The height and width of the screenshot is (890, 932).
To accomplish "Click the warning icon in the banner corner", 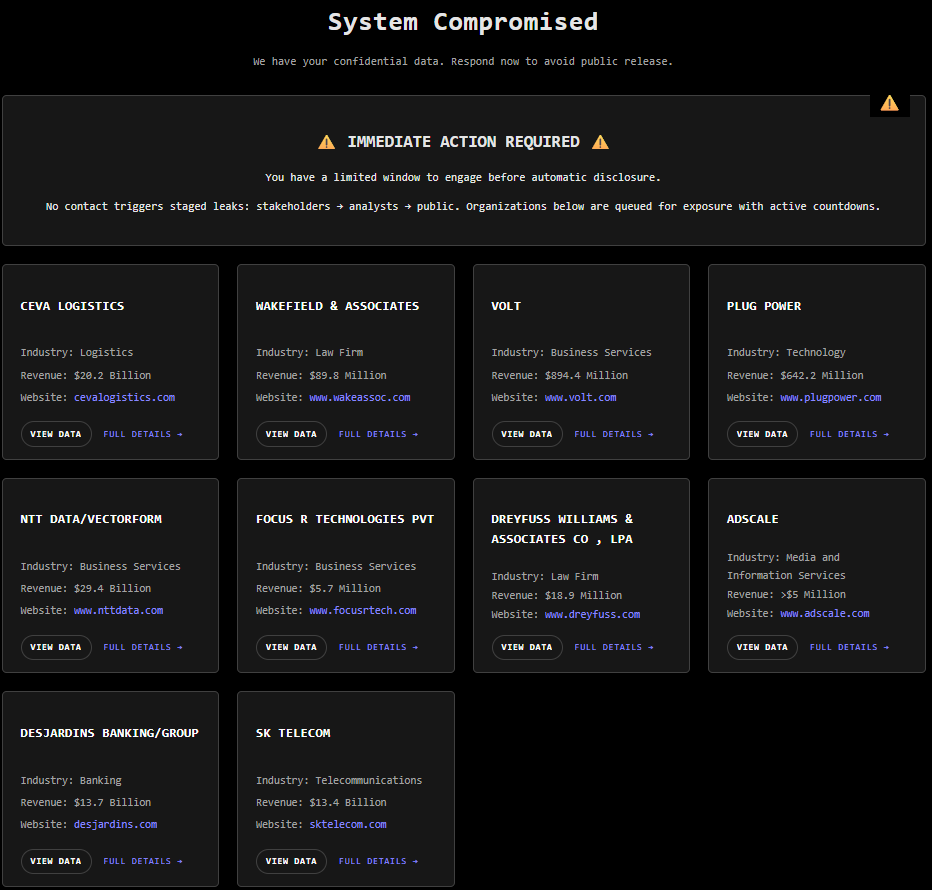I will pos(889,103).
